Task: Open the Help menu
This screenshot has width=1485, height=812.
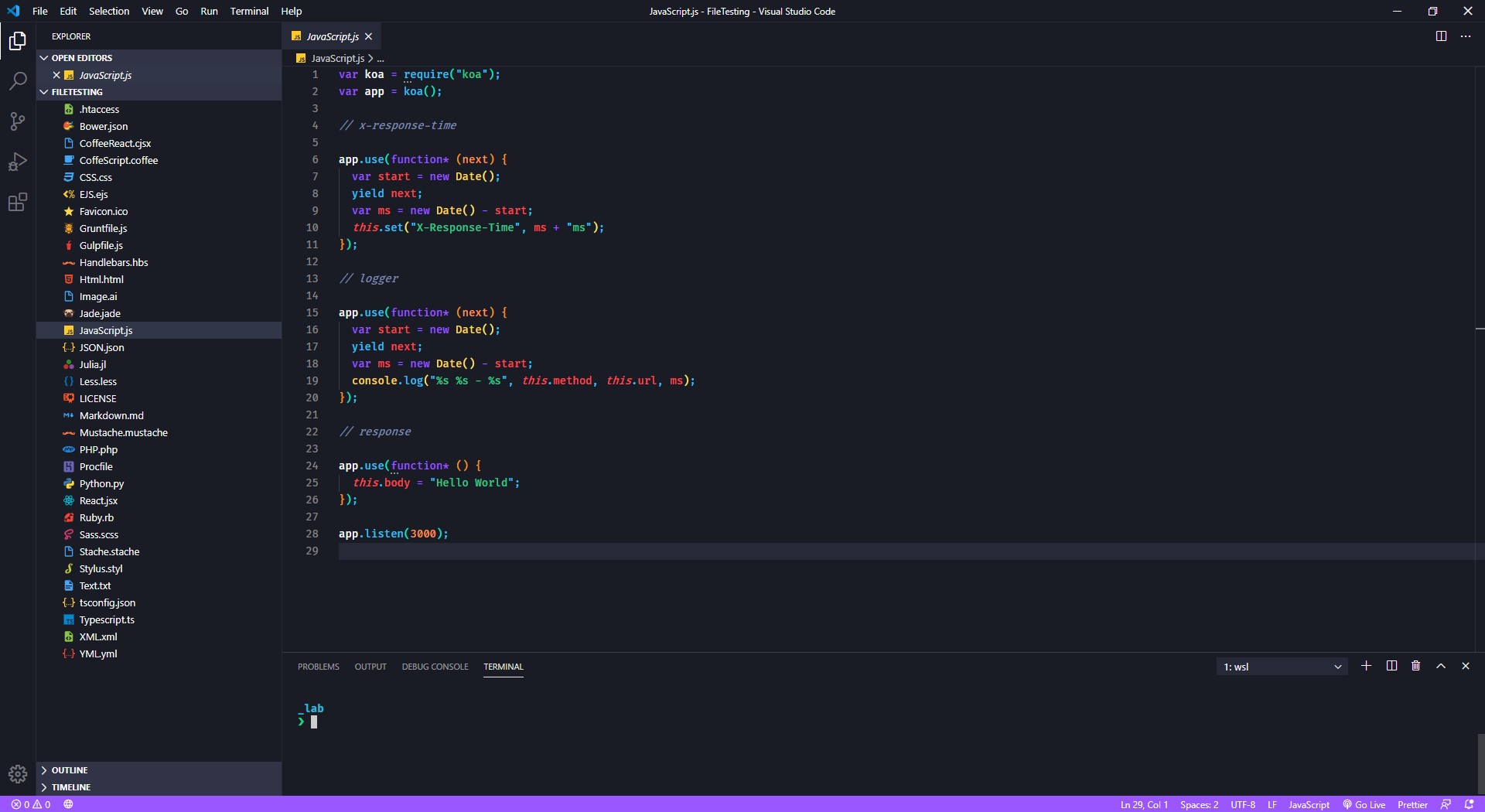Action: pos(292,11)
